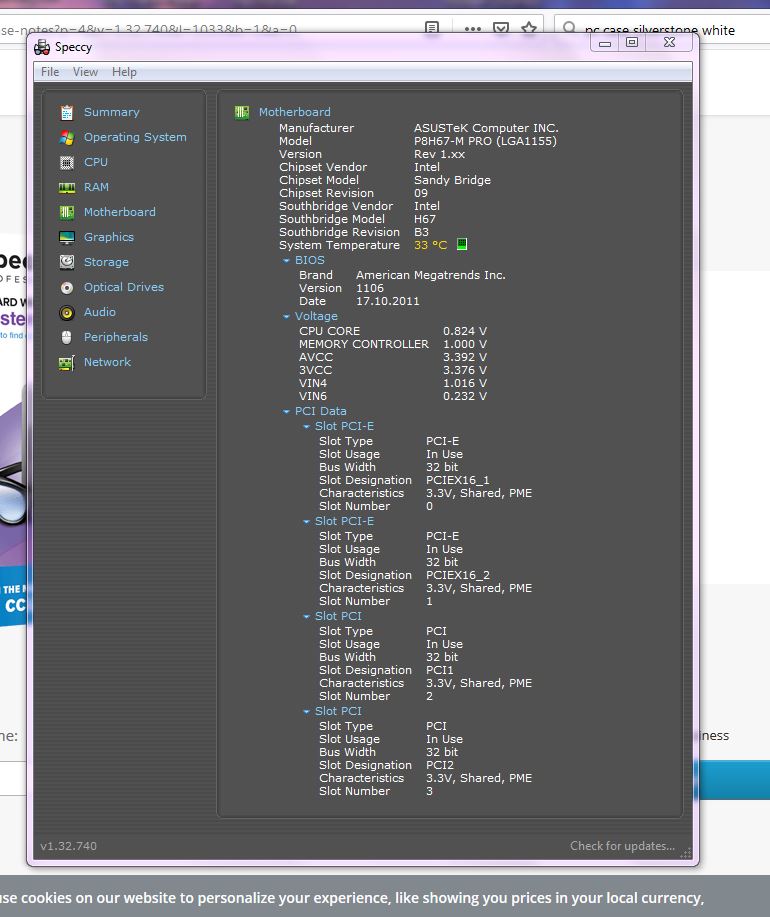Show the RAM section
The width and height of the screenshot is (770, 917).
pyautogui.click(x=96, y=187)
